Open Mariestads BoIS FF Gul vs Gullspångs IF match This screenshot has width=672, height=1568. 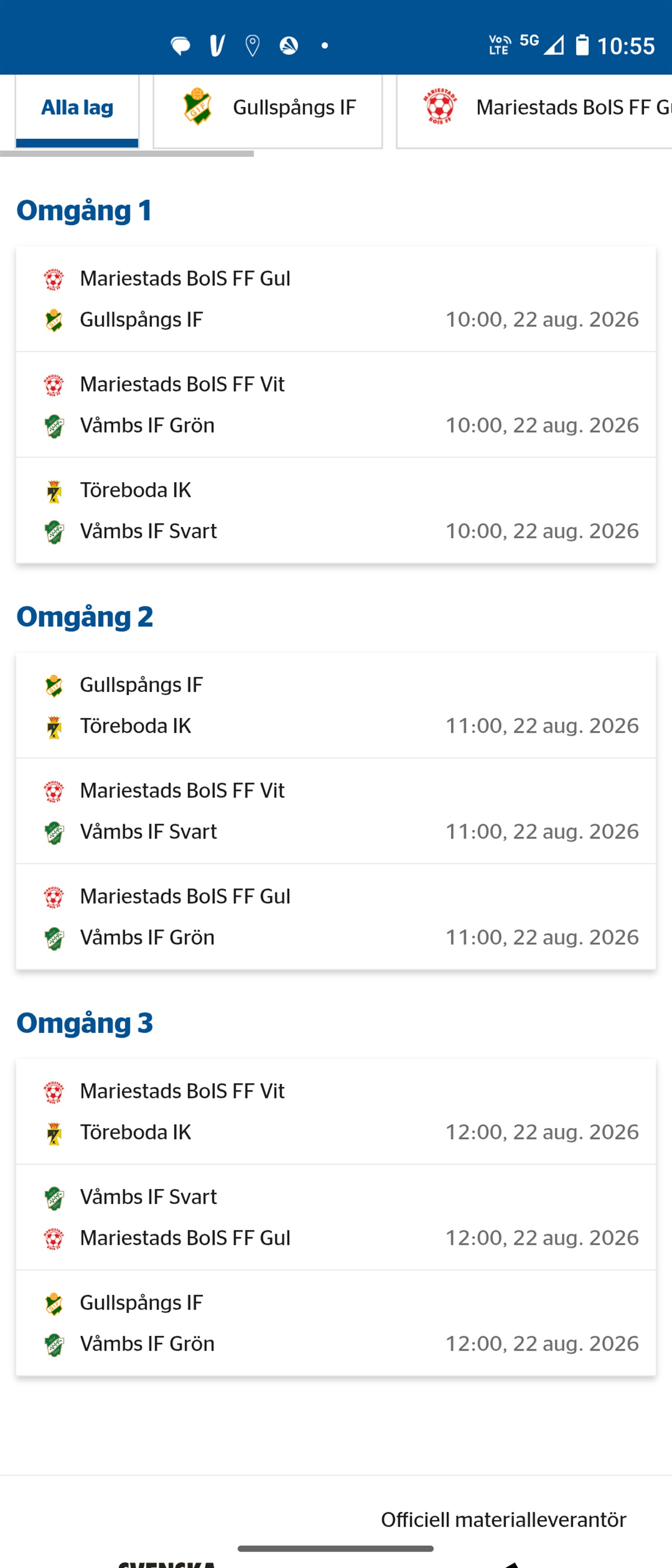336,299
